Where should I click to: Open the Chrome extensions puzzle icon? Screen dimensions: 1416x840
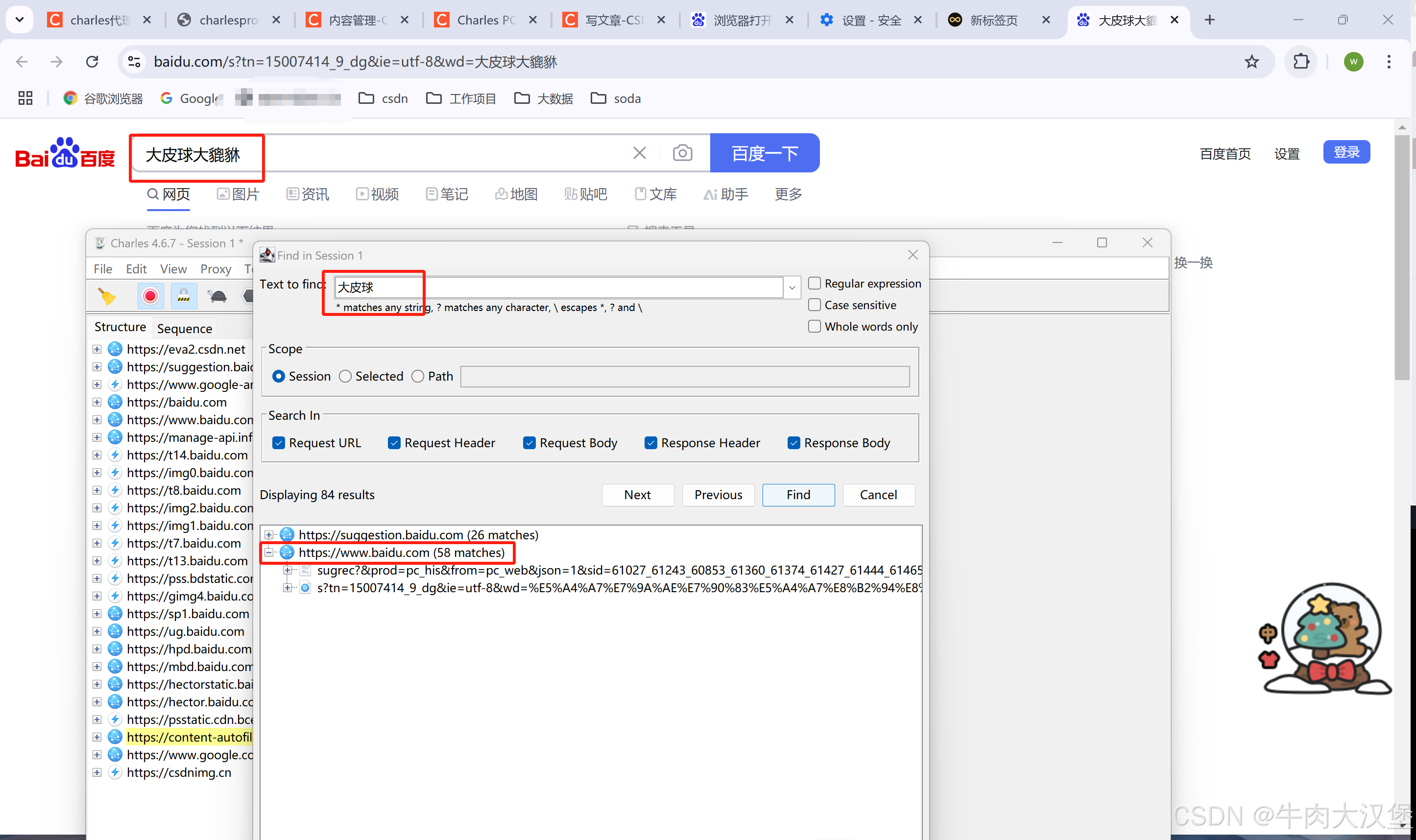point(1302,62)
